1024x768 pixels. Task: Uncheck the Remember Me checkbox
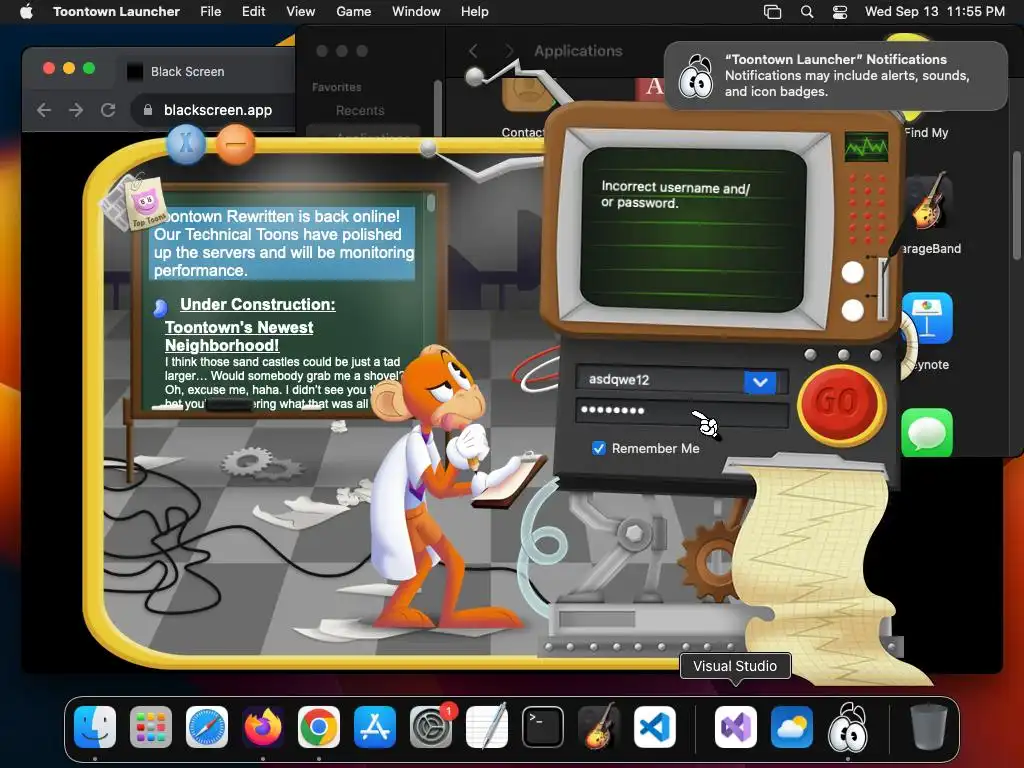click(x=598, y=448)
